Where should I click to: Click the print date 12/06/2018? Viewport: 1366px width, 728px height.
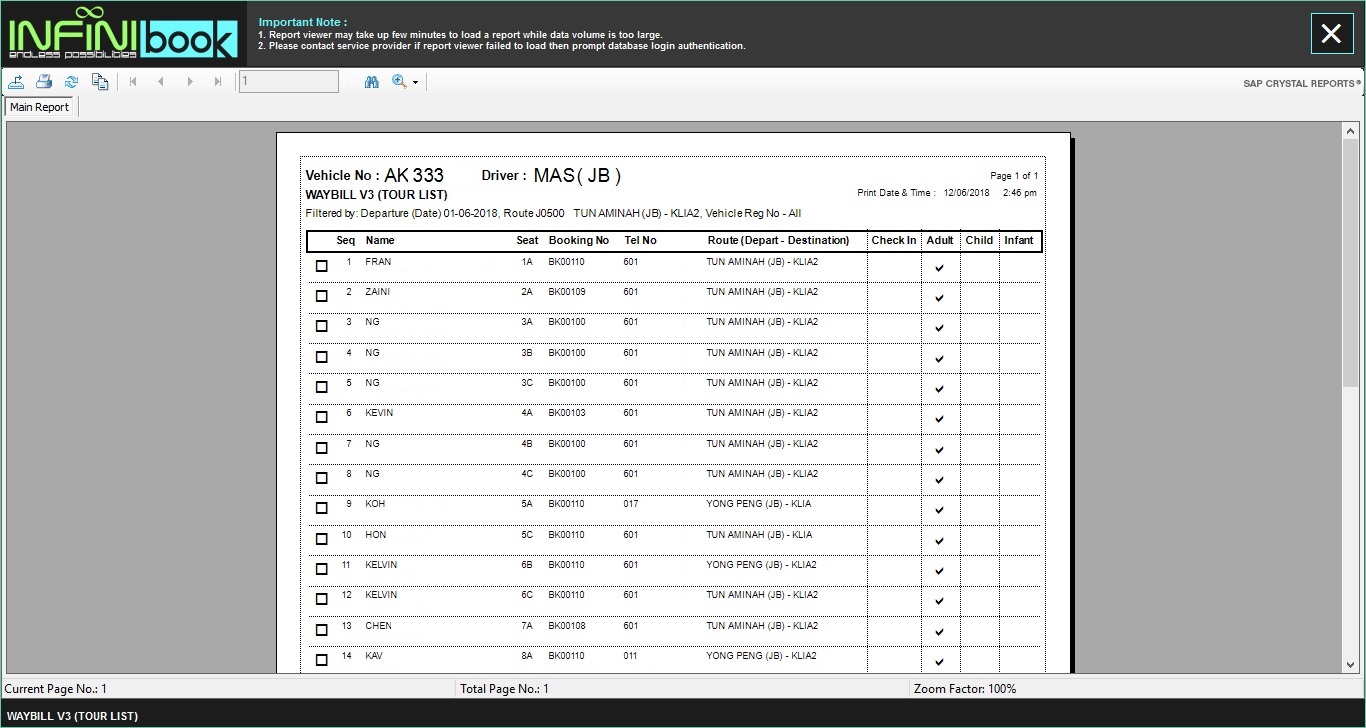(966, 193)
